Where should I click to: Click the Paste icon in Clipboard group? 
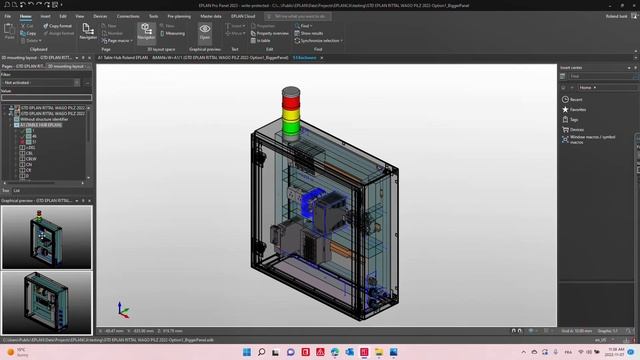[x=9, y=31]
